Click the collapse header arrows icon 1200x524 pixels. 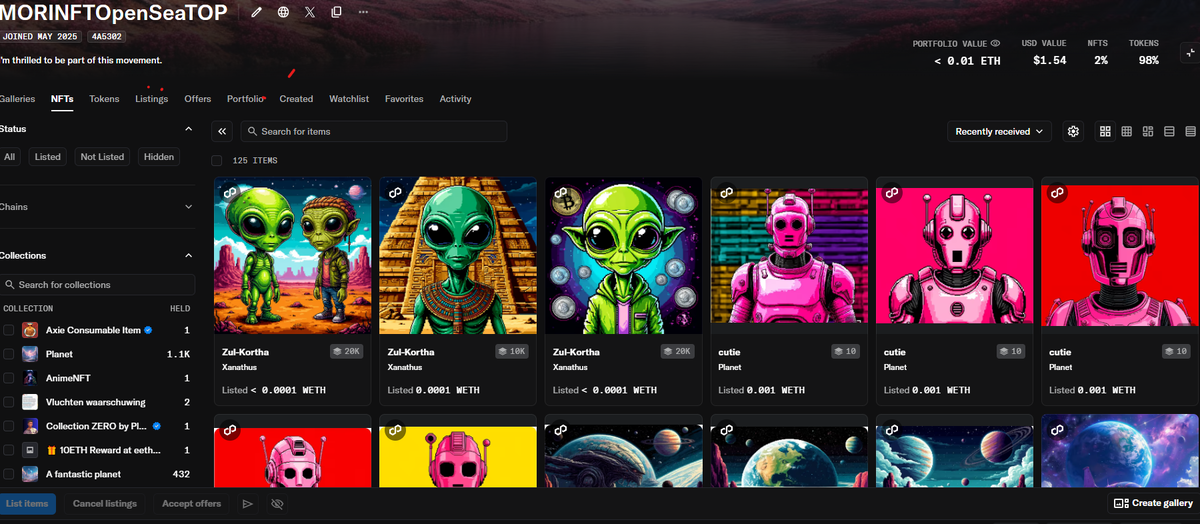pyautogui.click(x=1189, y=51)
